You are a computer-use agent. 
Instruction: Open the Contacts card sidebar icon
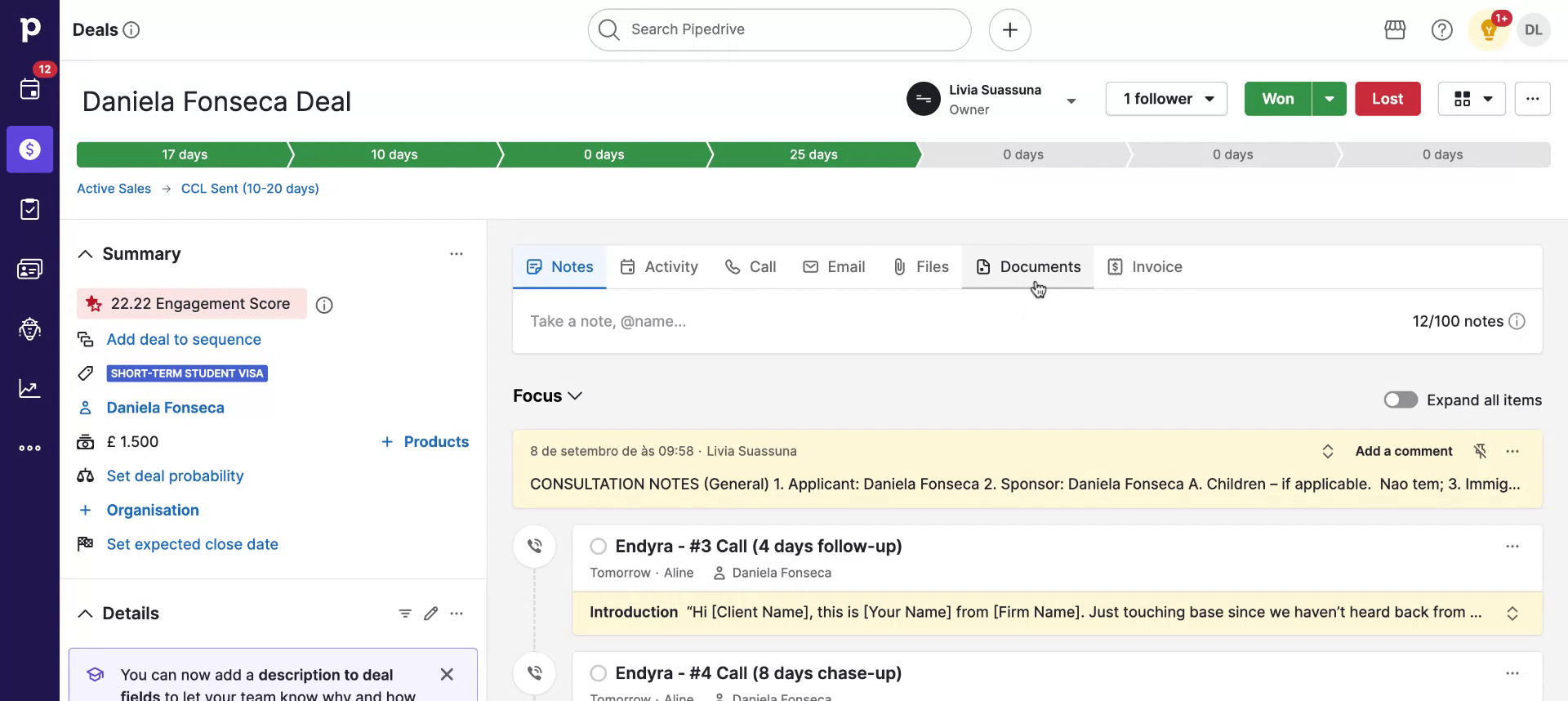pyautogui.click(x=29, y=269)
